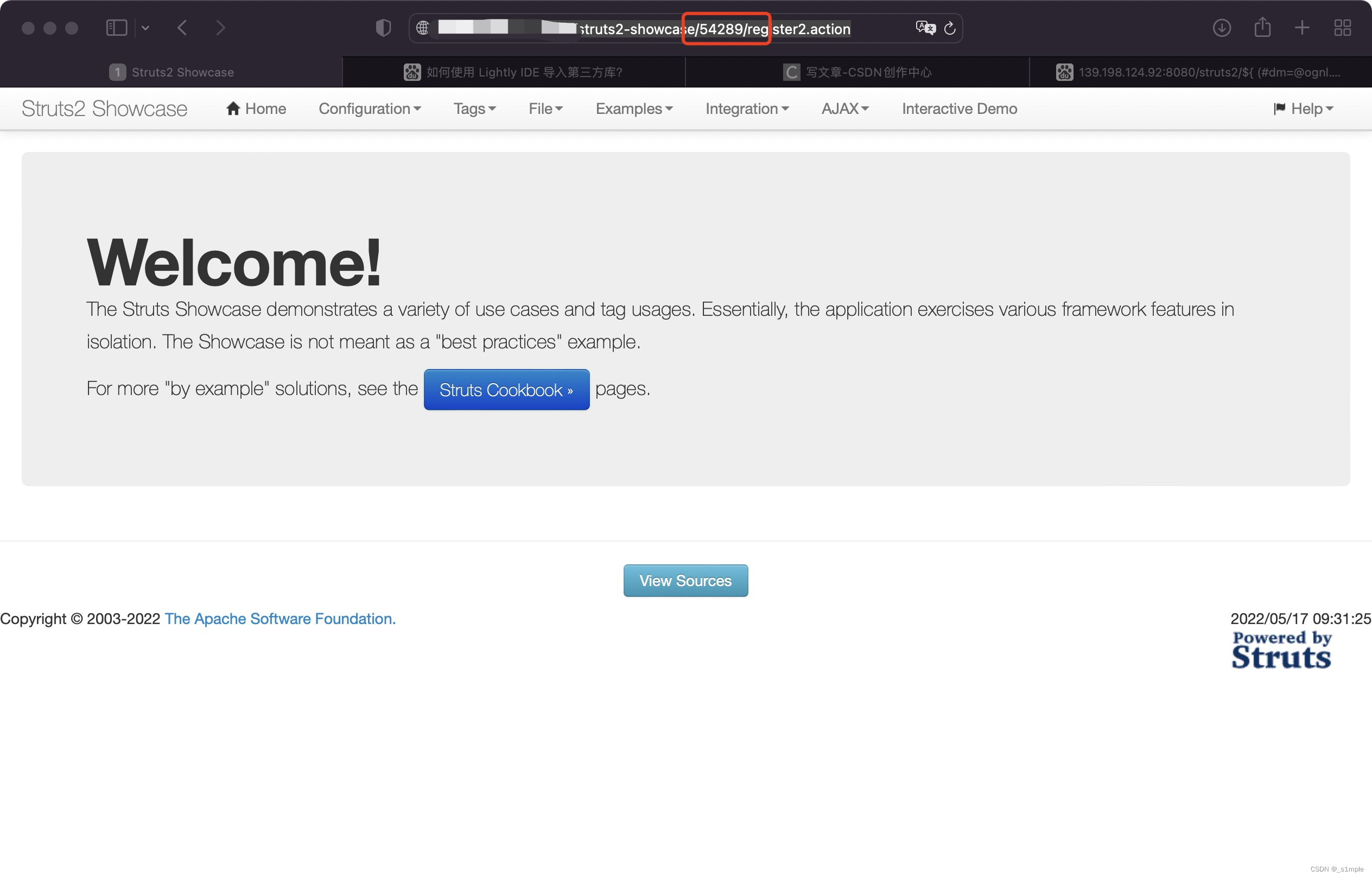Show the tab overview grid
1372x878 pixels.
1342,27
